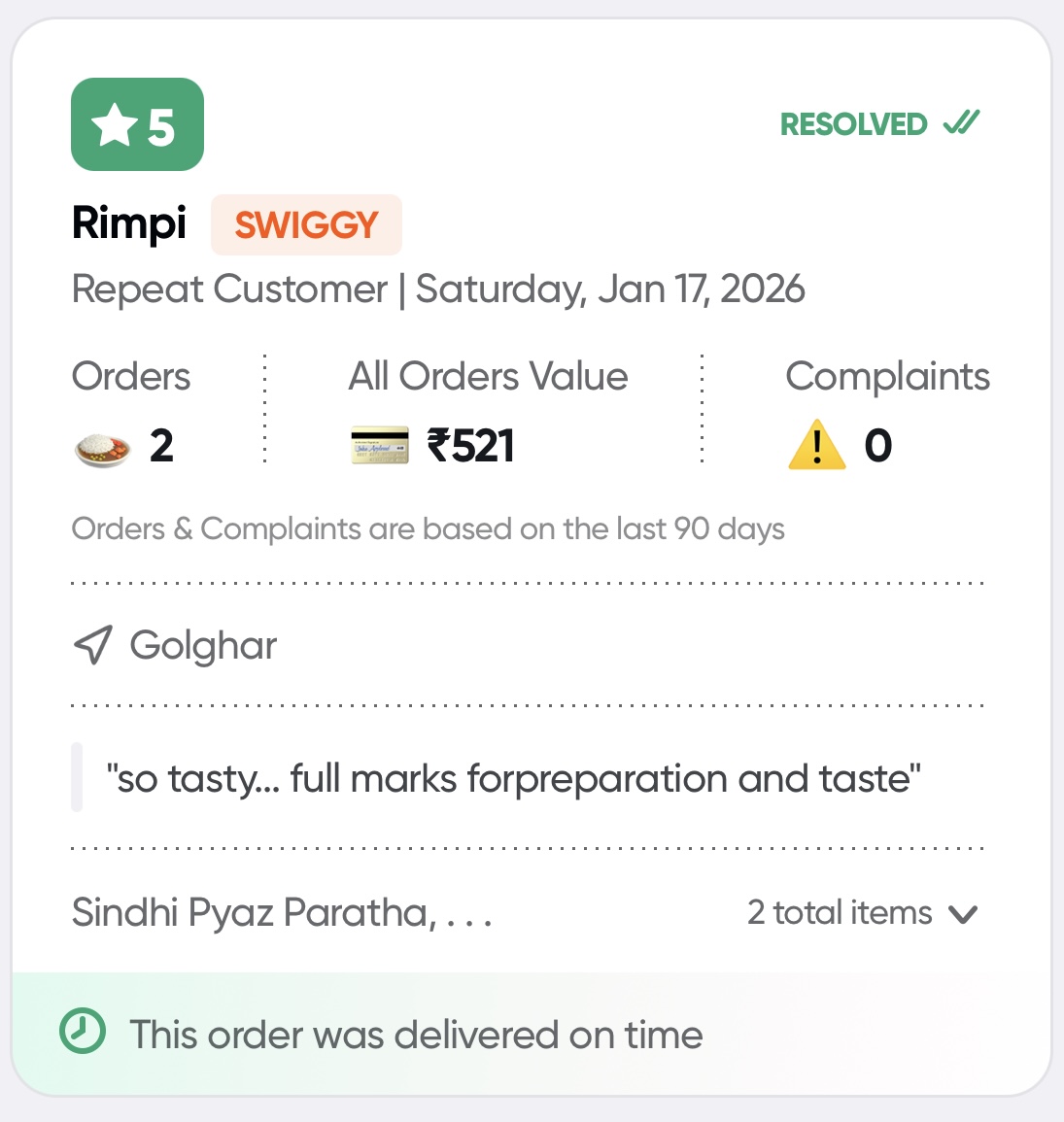Toggle the RESOLVED status label

pyautogui.click(x=853, y=123)
